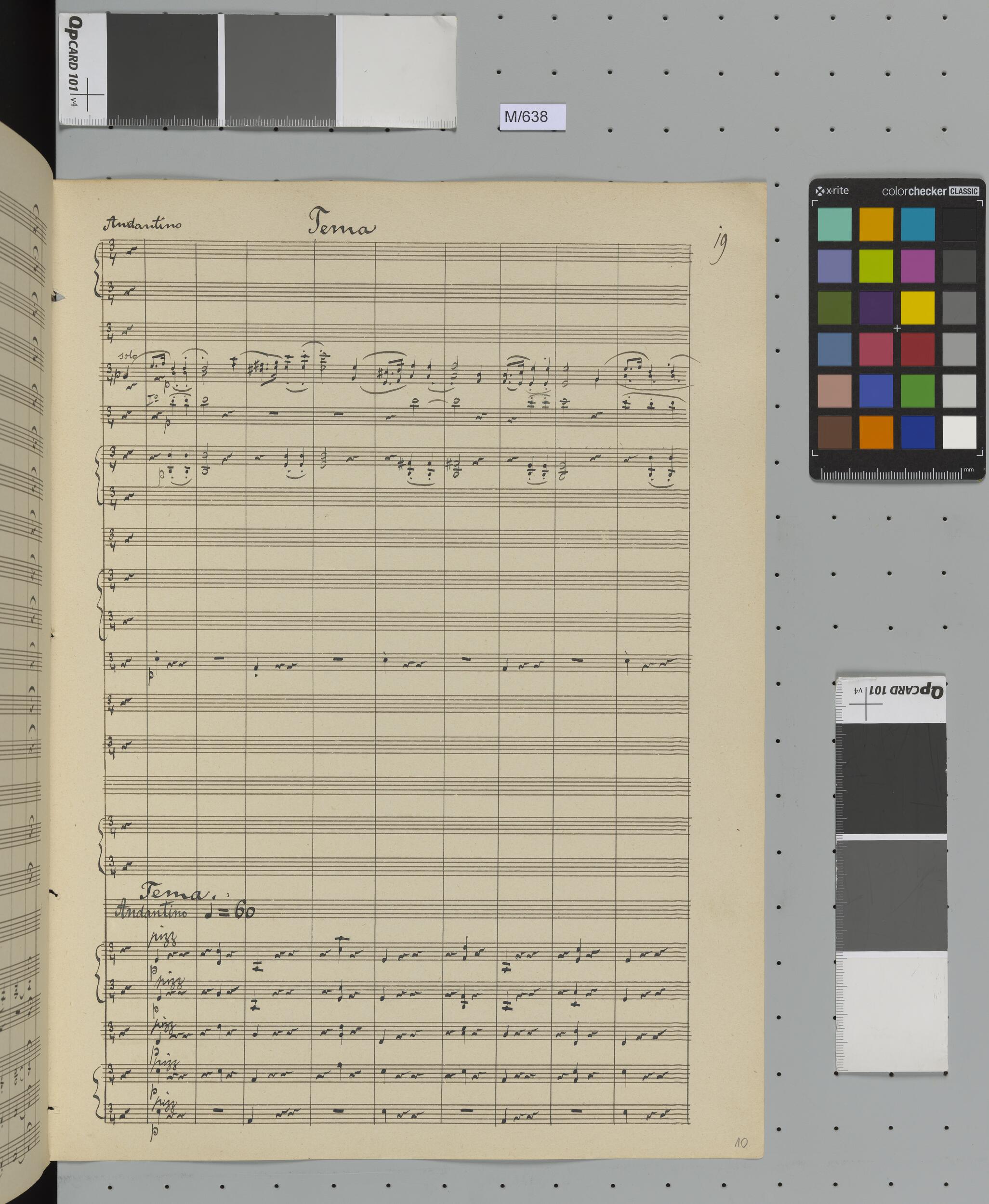Click the CLASSIC badge on the colorchecker
Viewport: 989px width, 1204px height.
click(964, 191)
